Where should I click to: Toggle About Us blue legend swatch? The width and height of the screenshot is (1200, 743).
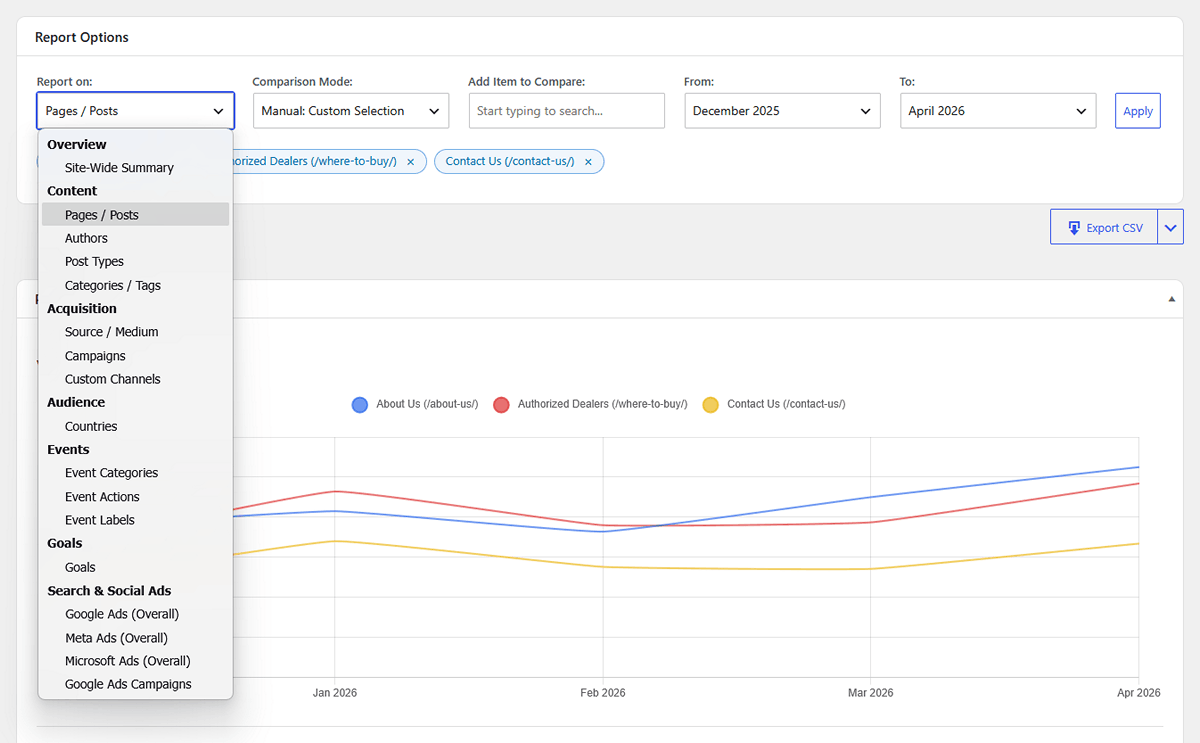360,405
